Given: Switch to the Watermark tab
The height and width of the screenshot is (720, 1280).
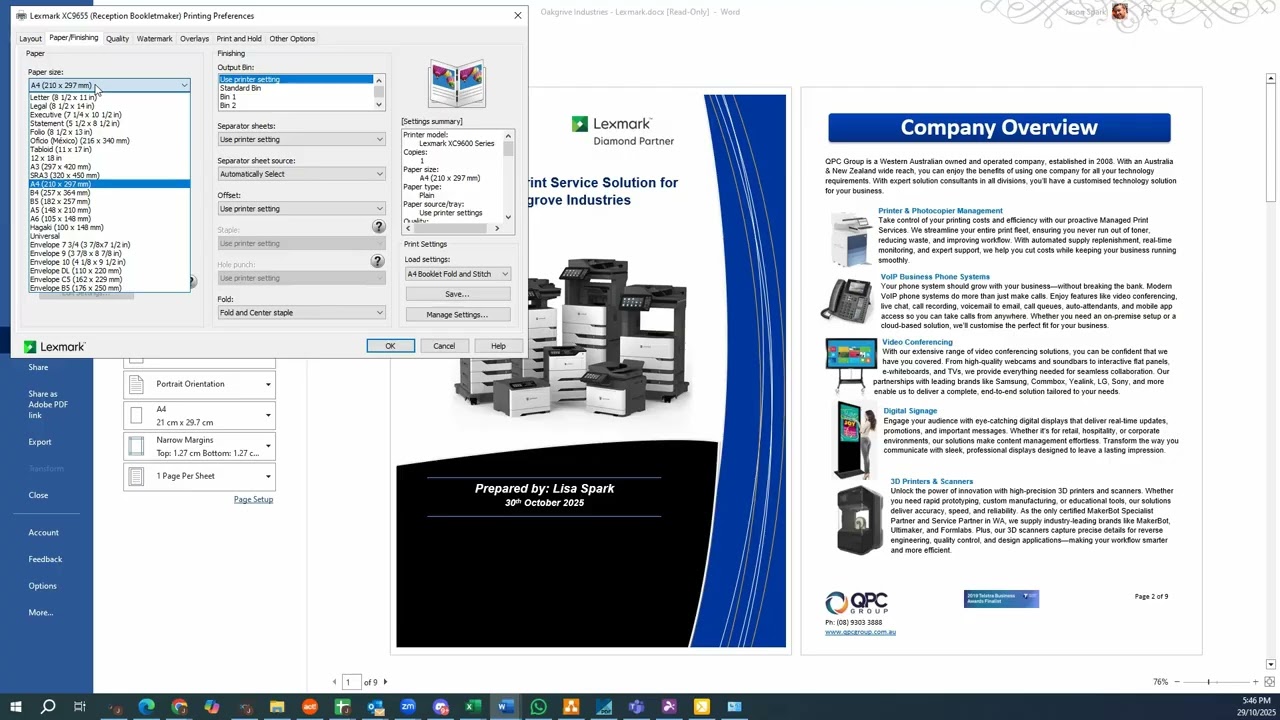Looking at the screenshot, I should tap(154, 39).
